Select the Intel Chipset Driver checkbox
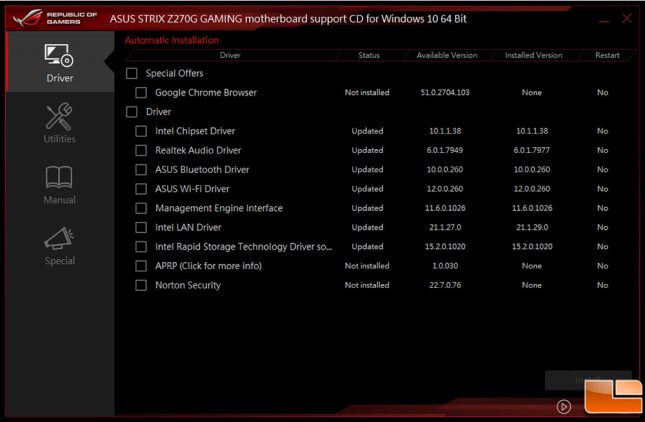 pos(141,131)
